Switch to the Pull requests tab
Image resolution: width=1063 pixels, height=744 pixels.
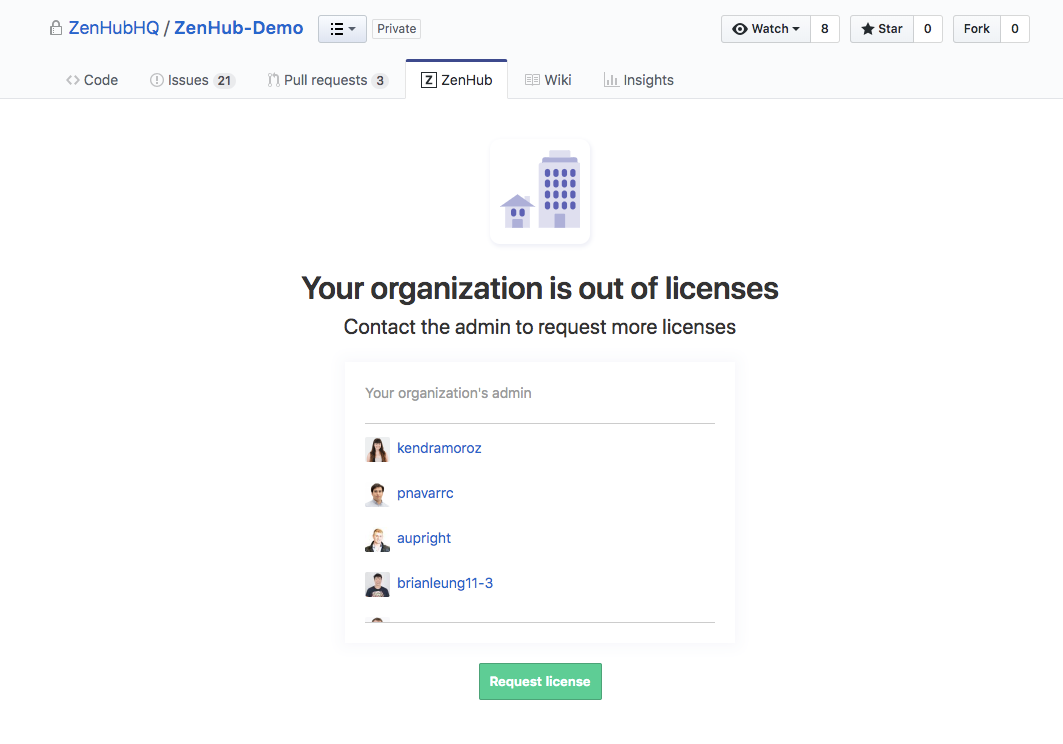coord(327,80)
